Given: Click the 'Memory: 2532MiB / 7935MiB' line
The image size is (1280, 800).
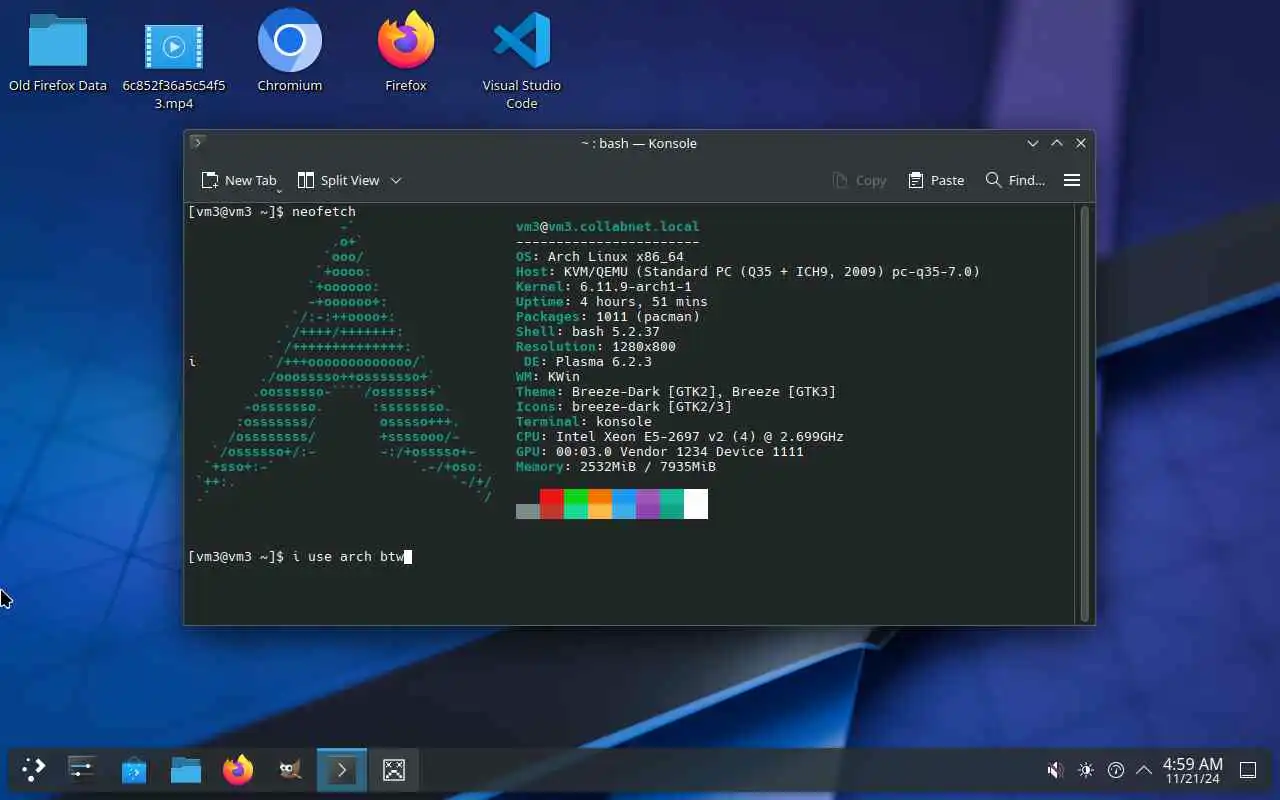Looking at the screenshot, I should [x=616, y=467].
